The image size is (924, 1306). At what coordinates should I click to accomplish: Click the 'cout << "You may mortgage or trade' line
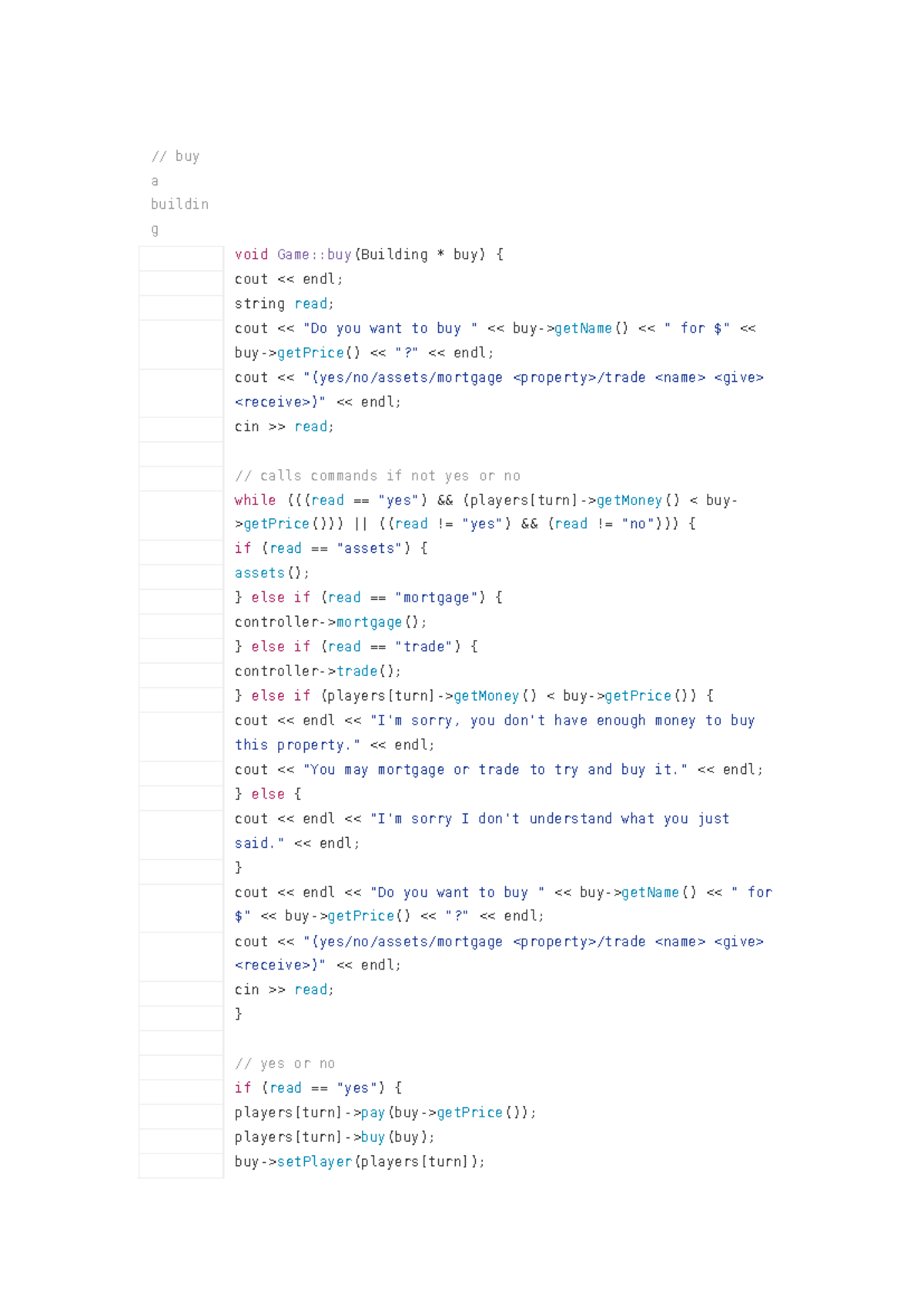pyautogui.click(x=499, y=769)
